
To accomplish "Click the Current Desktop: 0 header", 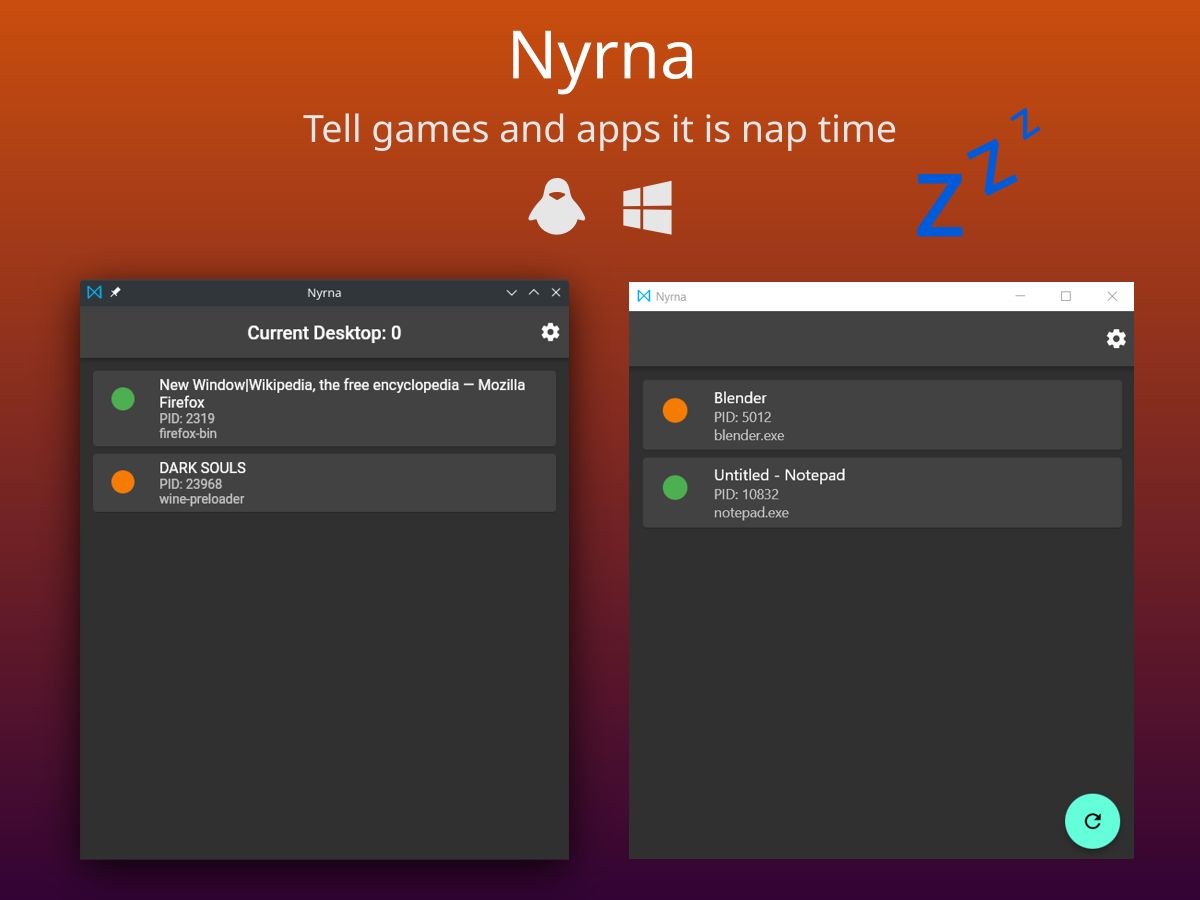I will pyautogui.click(x=324, y=333).
